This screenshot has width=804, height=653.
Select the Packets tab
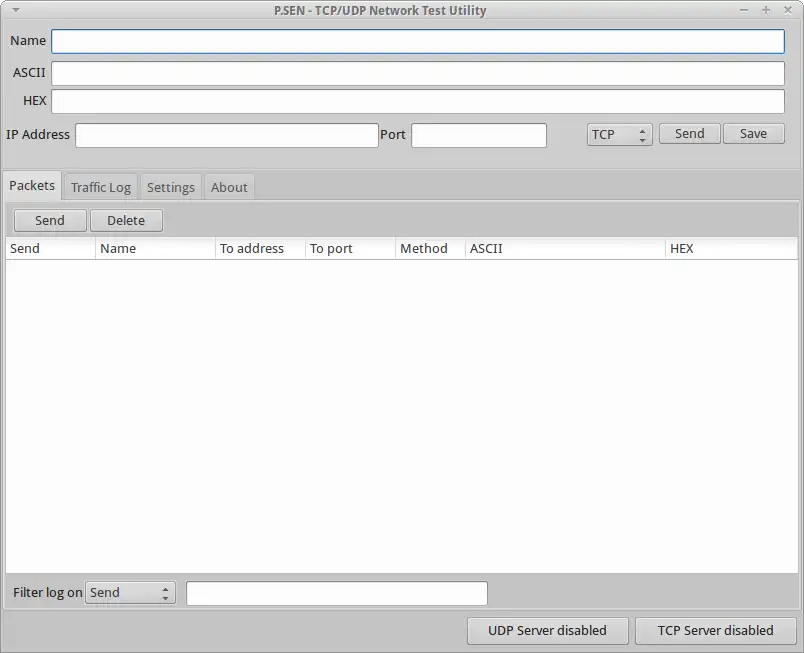coord(32,186)
